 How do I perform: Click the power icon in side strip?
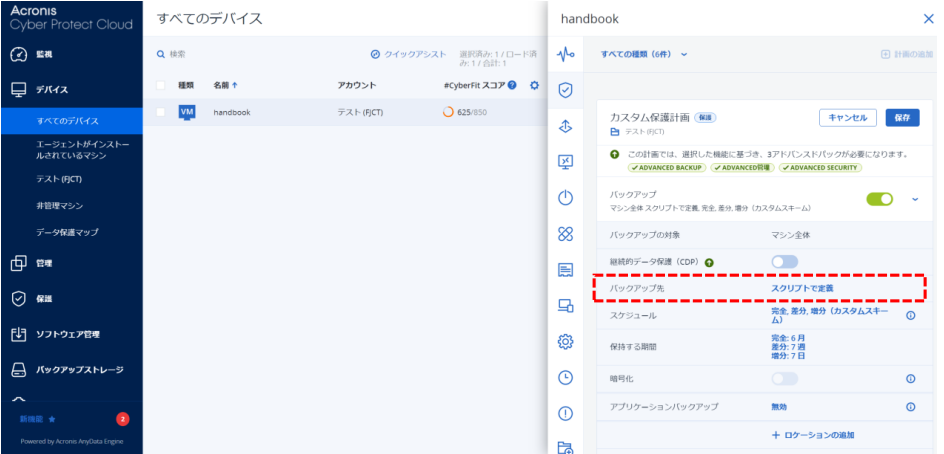pyautogui.click(x=565, y=197)
